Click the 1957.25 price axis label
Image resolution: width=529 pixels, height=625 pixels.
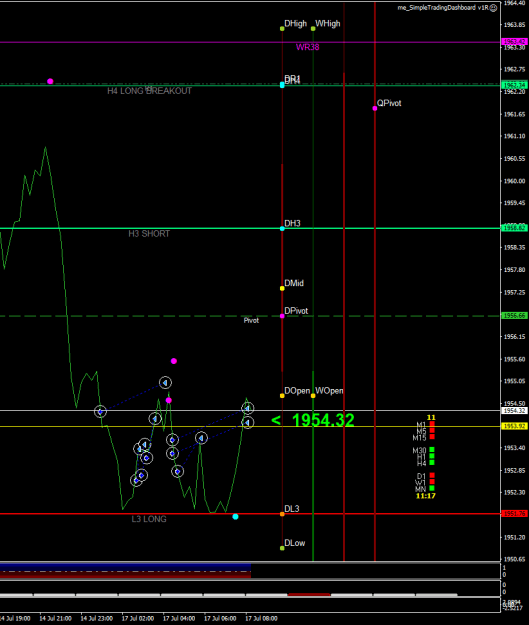pyautogui.click(x=515, y=292)
